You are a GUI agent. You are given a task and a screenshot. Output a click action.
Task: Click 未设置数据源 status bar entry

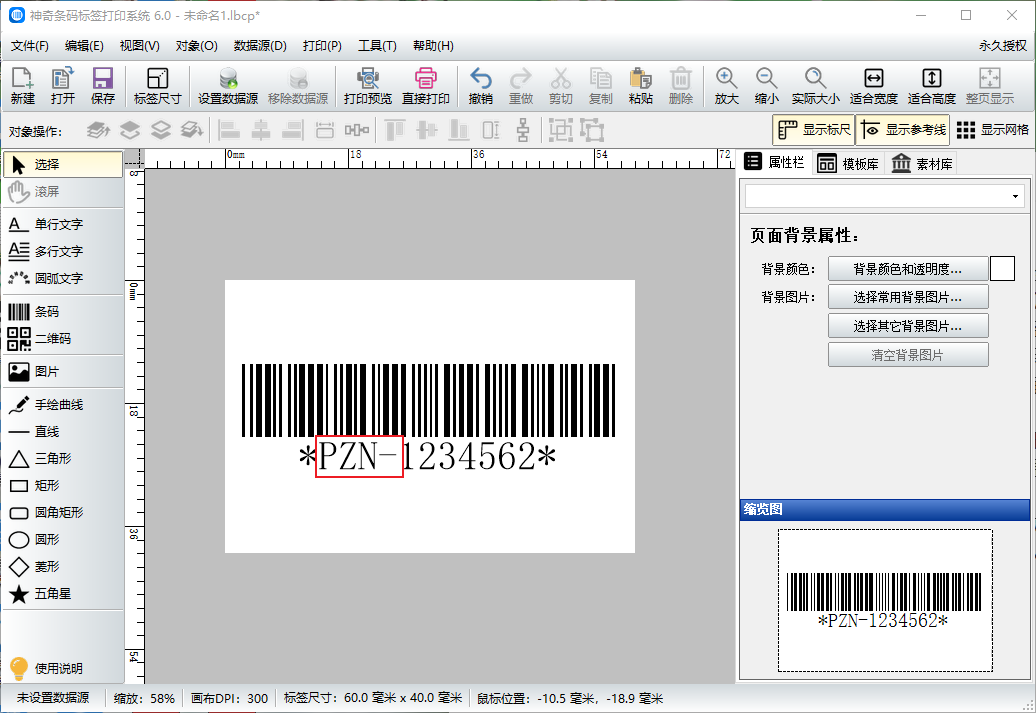[53, 698]
